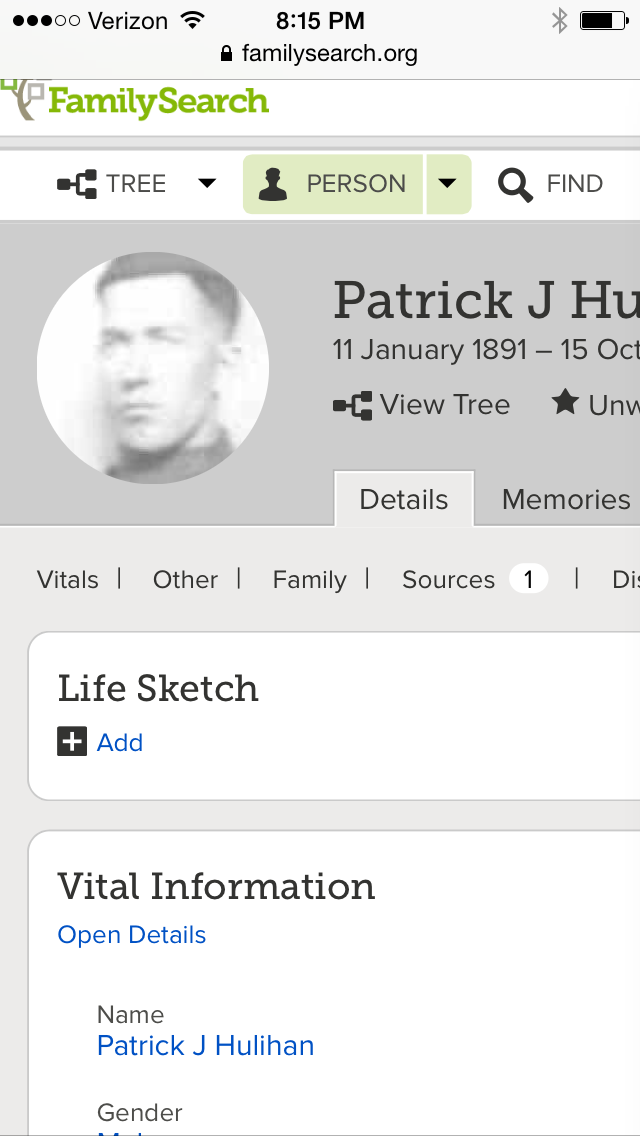Jump to the Vitals section
640x1136 pixels.
[67, 580]
